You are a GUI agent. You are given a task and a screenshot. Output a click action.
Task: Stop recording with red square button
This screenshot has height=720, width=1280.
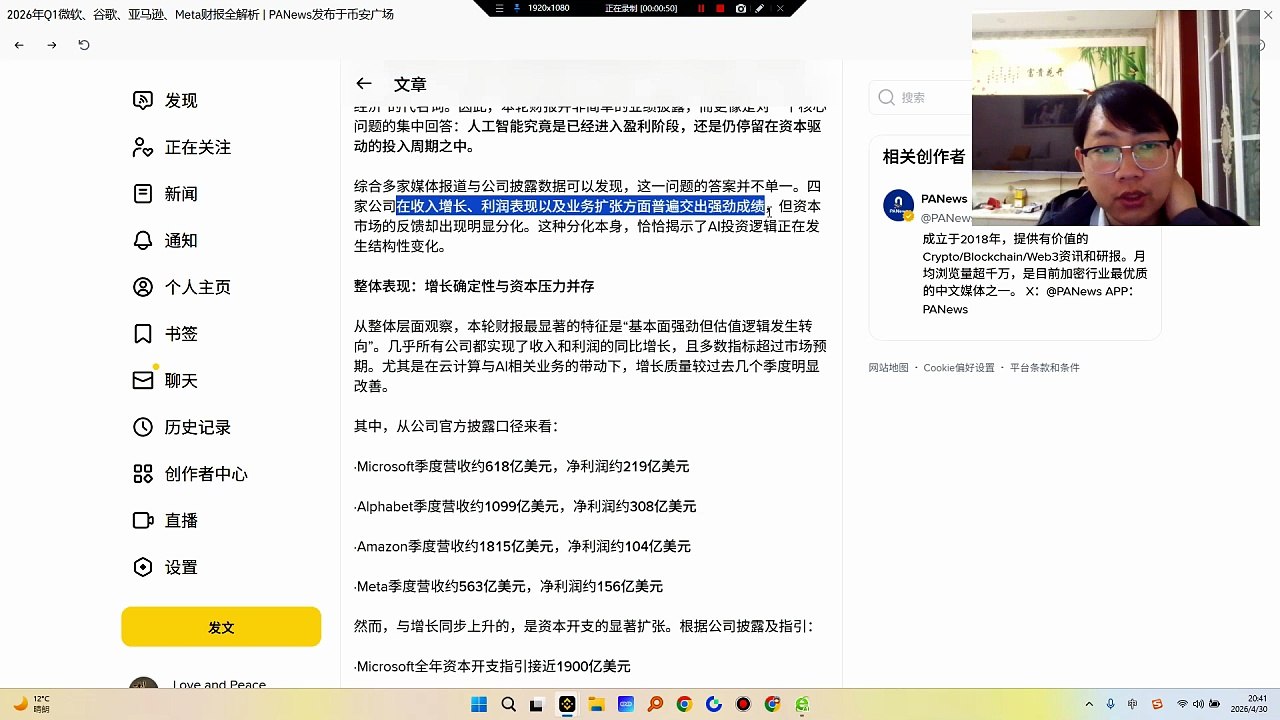720,8
